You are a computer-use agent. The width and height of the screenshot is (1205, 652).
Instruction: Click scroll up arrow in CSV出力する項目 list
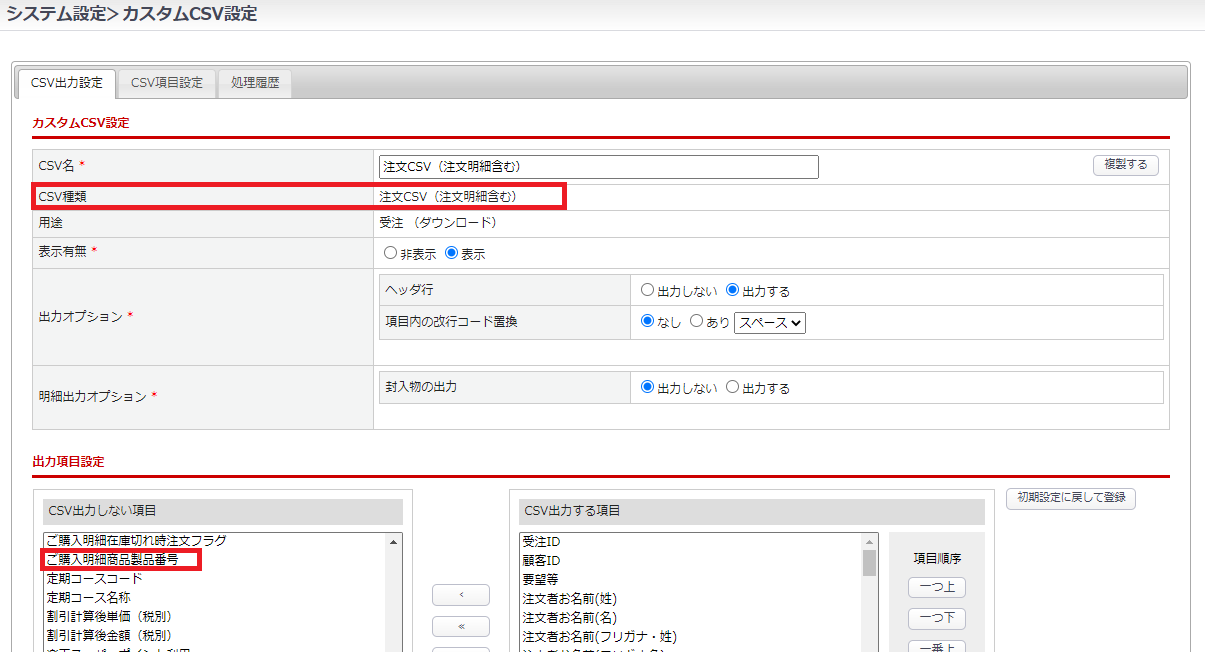coord(869,541)
